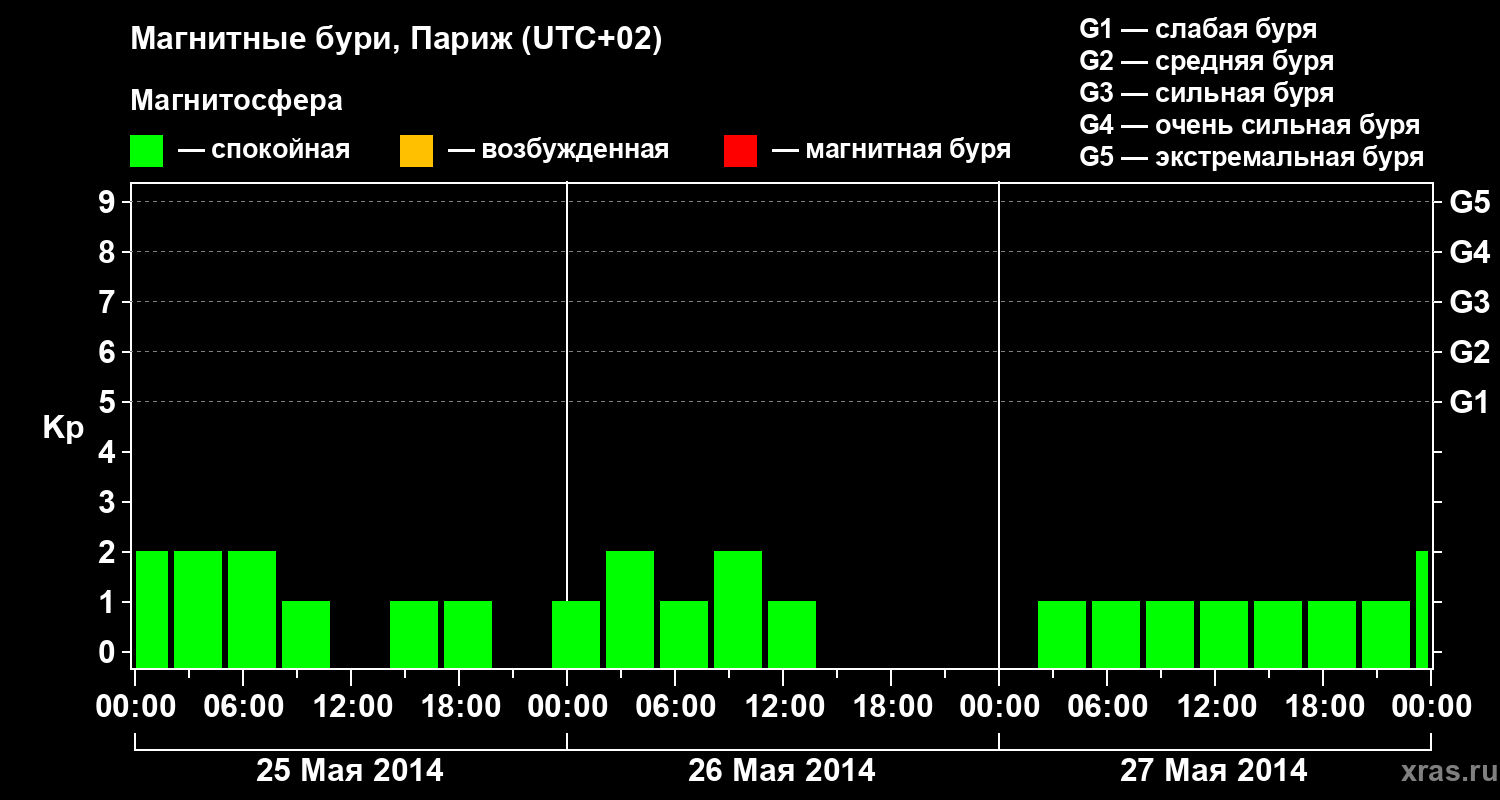Image resolution: width=1500 pixels, height=800 pixels.
Task: Click the '18:00' time label for 26 Мая
Action: (x=892, y=706)
